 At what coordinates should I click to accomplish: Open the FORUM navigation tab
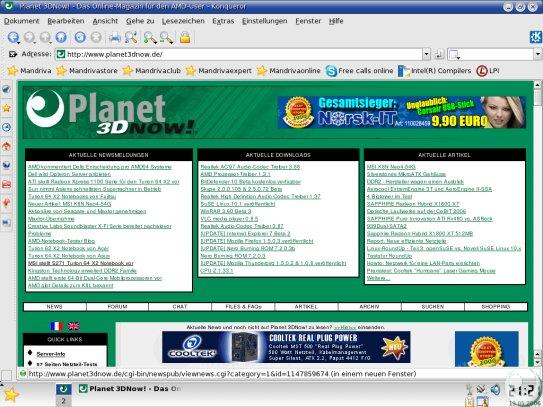[x=117, y=307]
